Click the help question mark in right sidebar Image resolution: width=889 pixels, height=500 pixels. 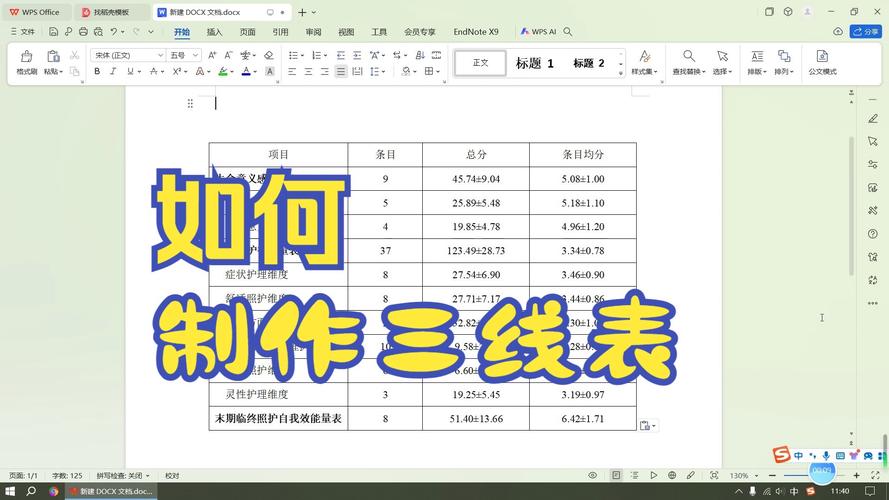click(x=873, y=234)
